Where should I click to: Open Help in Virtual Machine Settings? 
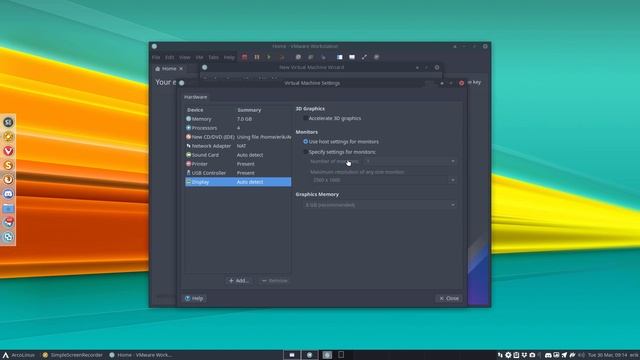point(194,298)
